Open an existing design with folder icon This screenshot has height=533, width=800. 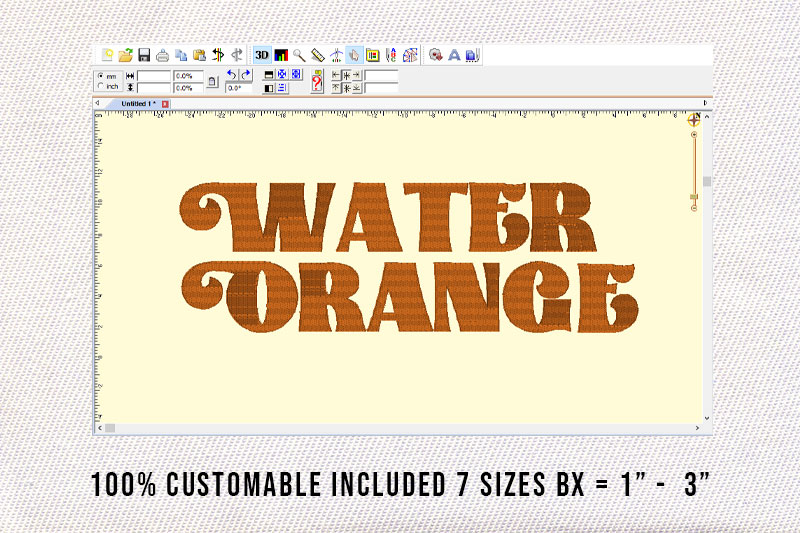[126, 55]
